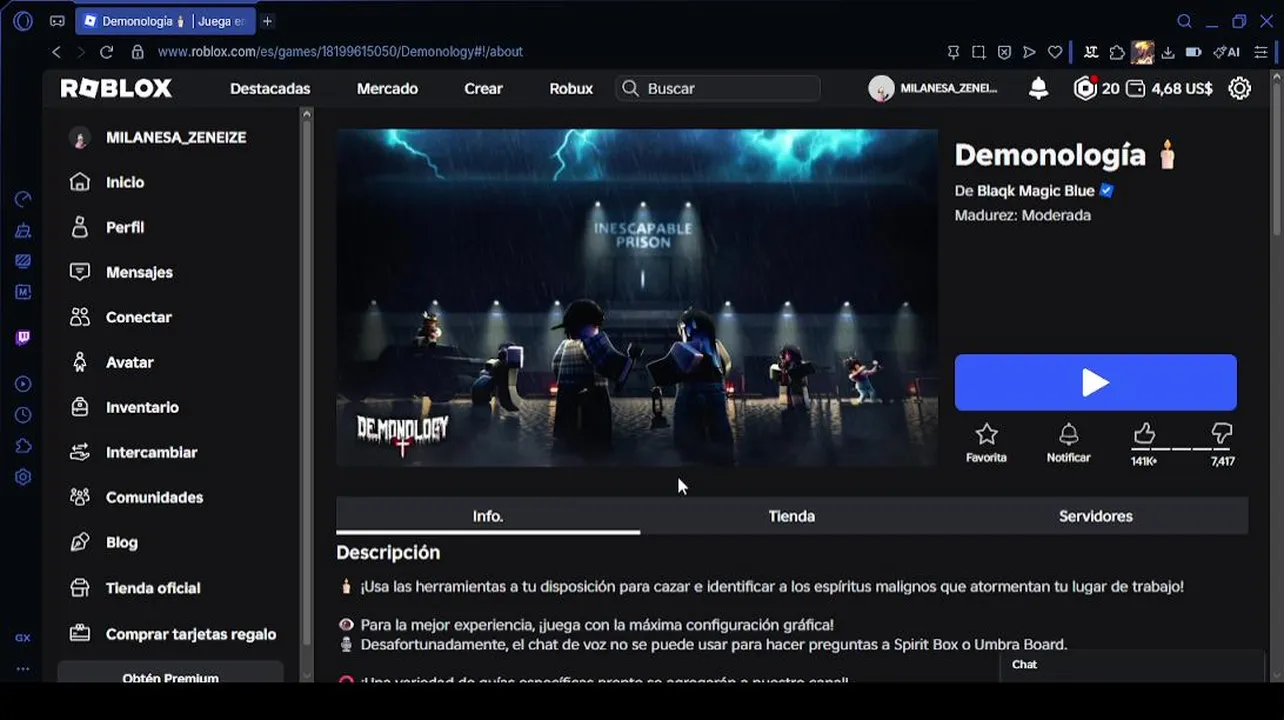This screenshot has width=1284, height=720.
Task: Click the battery saver icon
Action: tap(1193, 52)
